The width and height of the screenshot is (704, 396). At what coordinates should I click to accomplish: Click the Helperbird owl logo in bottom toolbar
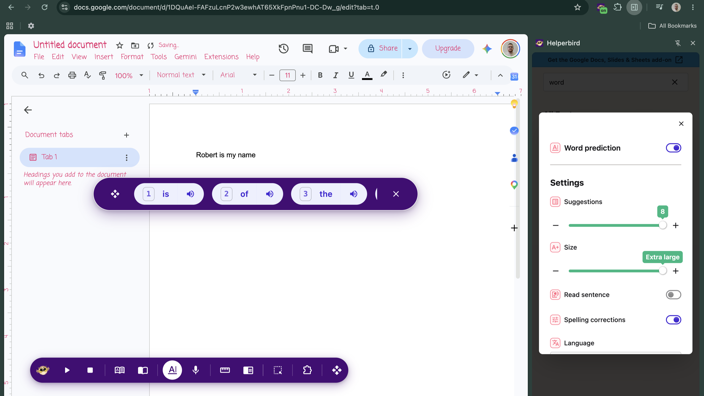pyautogui.click(x=43, y=370)
